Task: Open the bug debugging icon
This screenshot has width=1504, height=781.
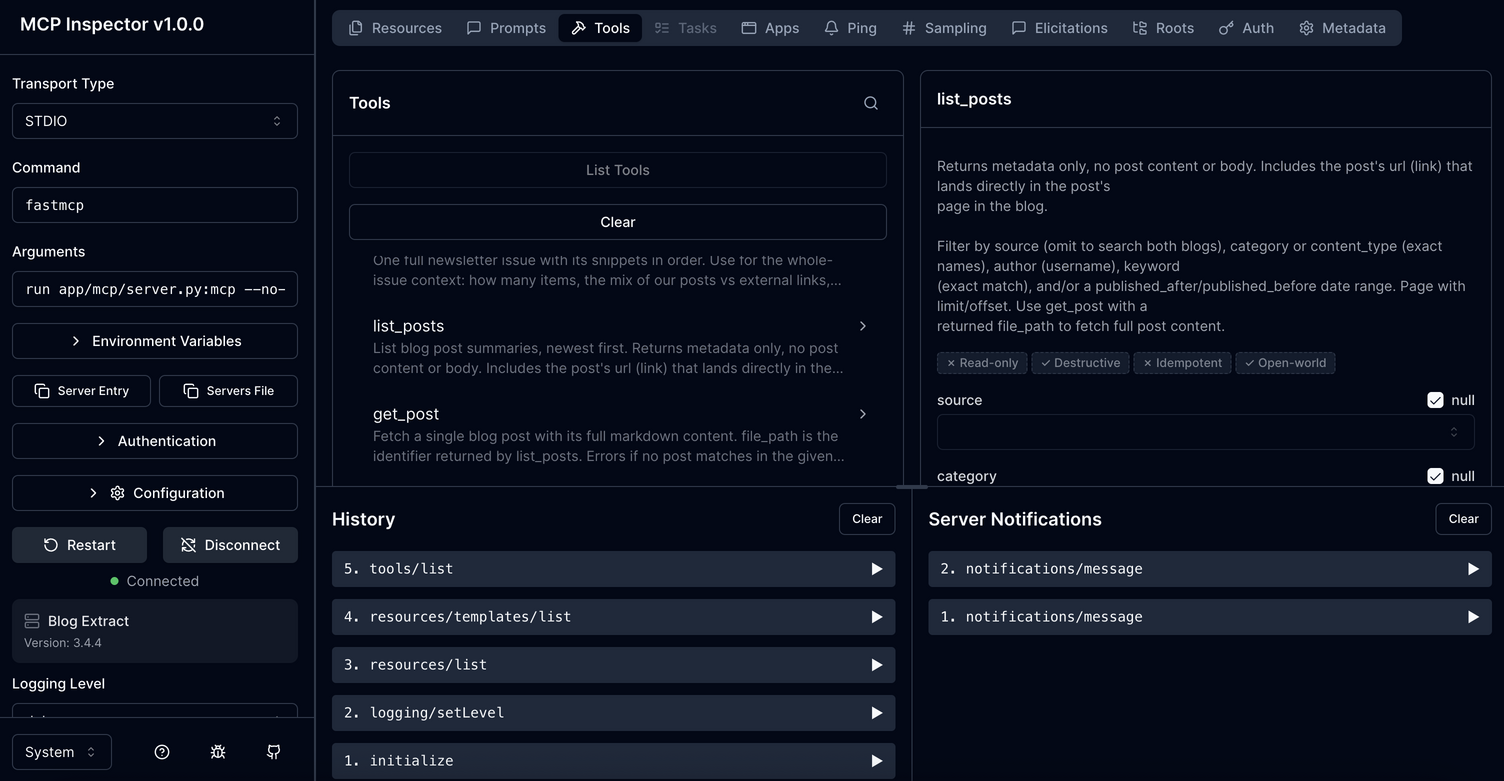Action: 218,752
